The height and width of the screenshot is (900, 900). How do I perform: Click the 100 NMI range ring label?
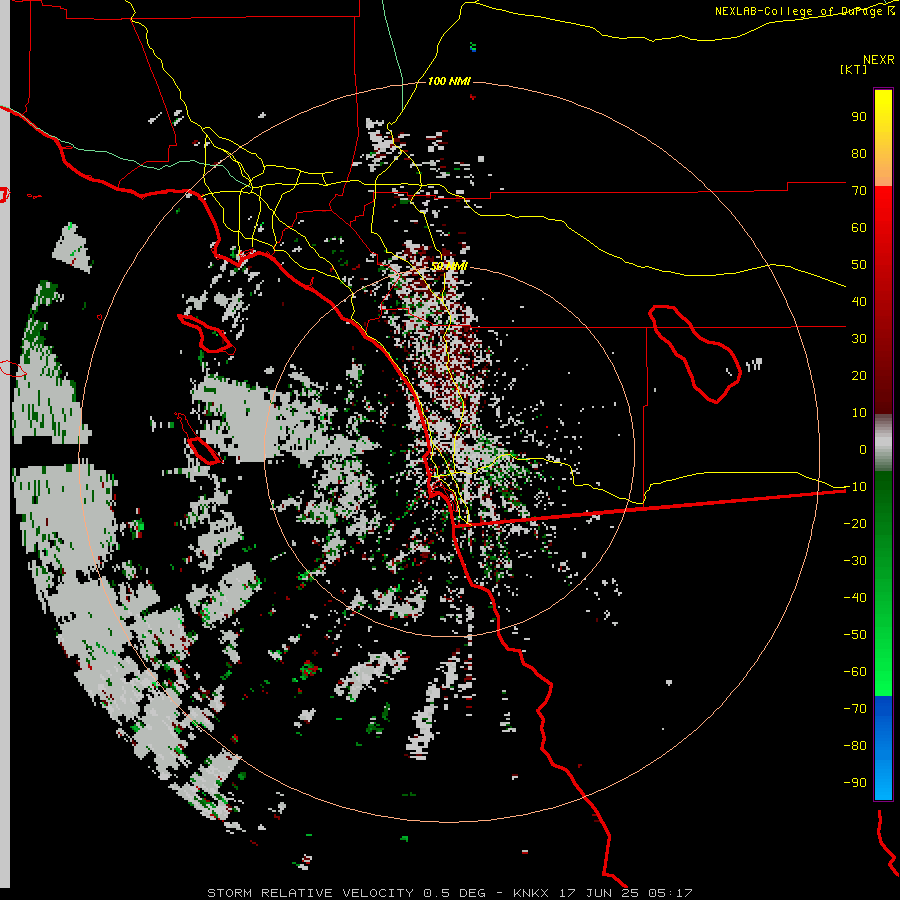tap(449, 81)
